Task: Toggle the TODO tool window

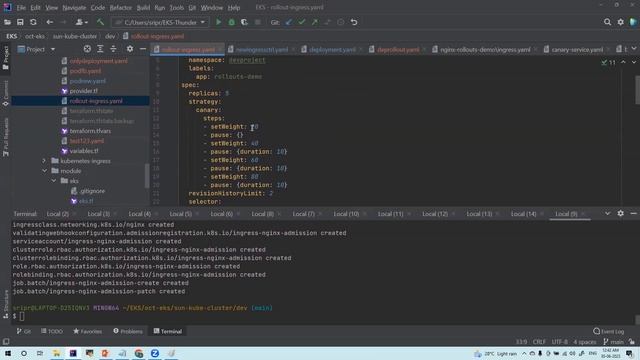Action: tap(52, 331)
